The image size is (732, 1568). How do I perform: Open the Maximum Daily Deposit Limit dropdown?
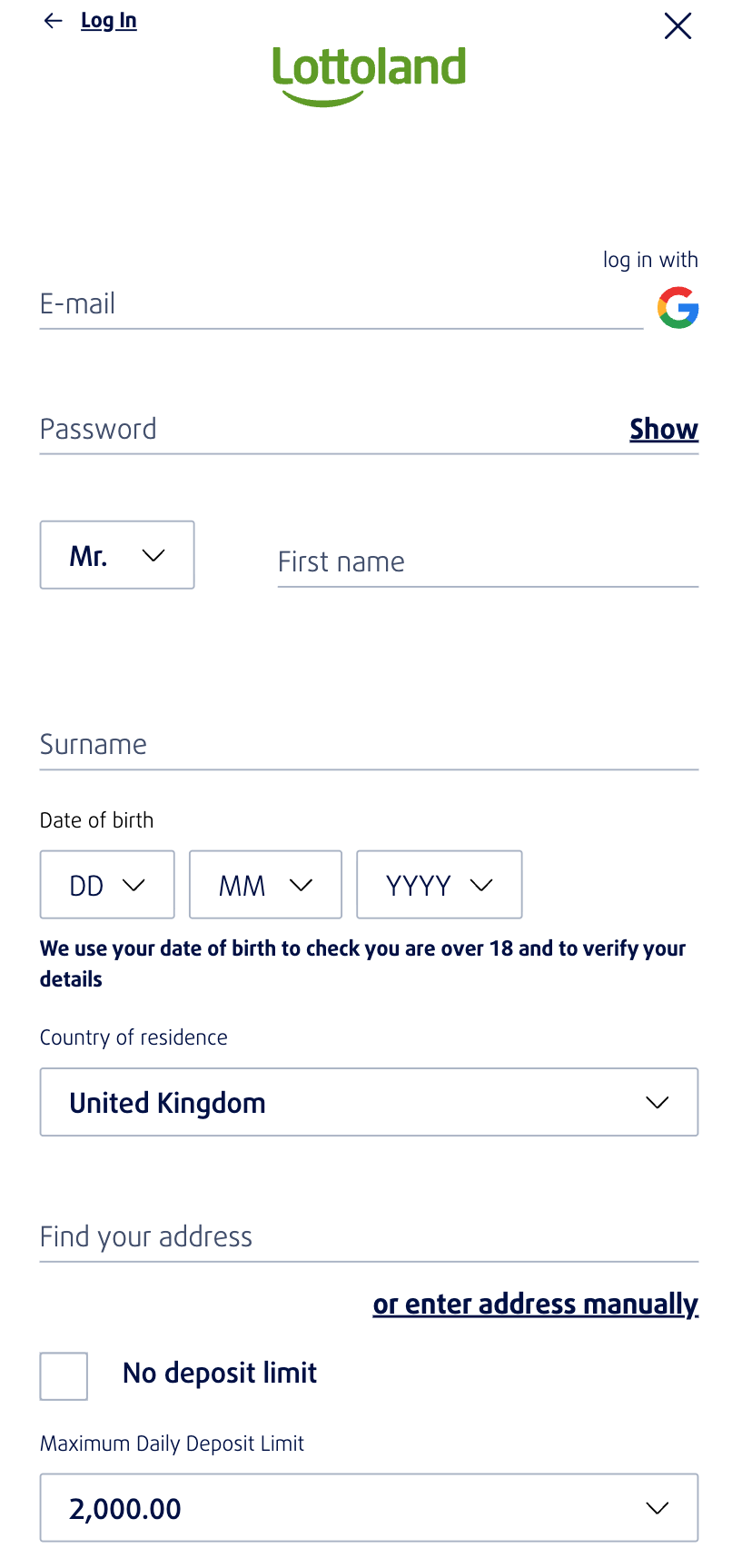[368, 1507]
